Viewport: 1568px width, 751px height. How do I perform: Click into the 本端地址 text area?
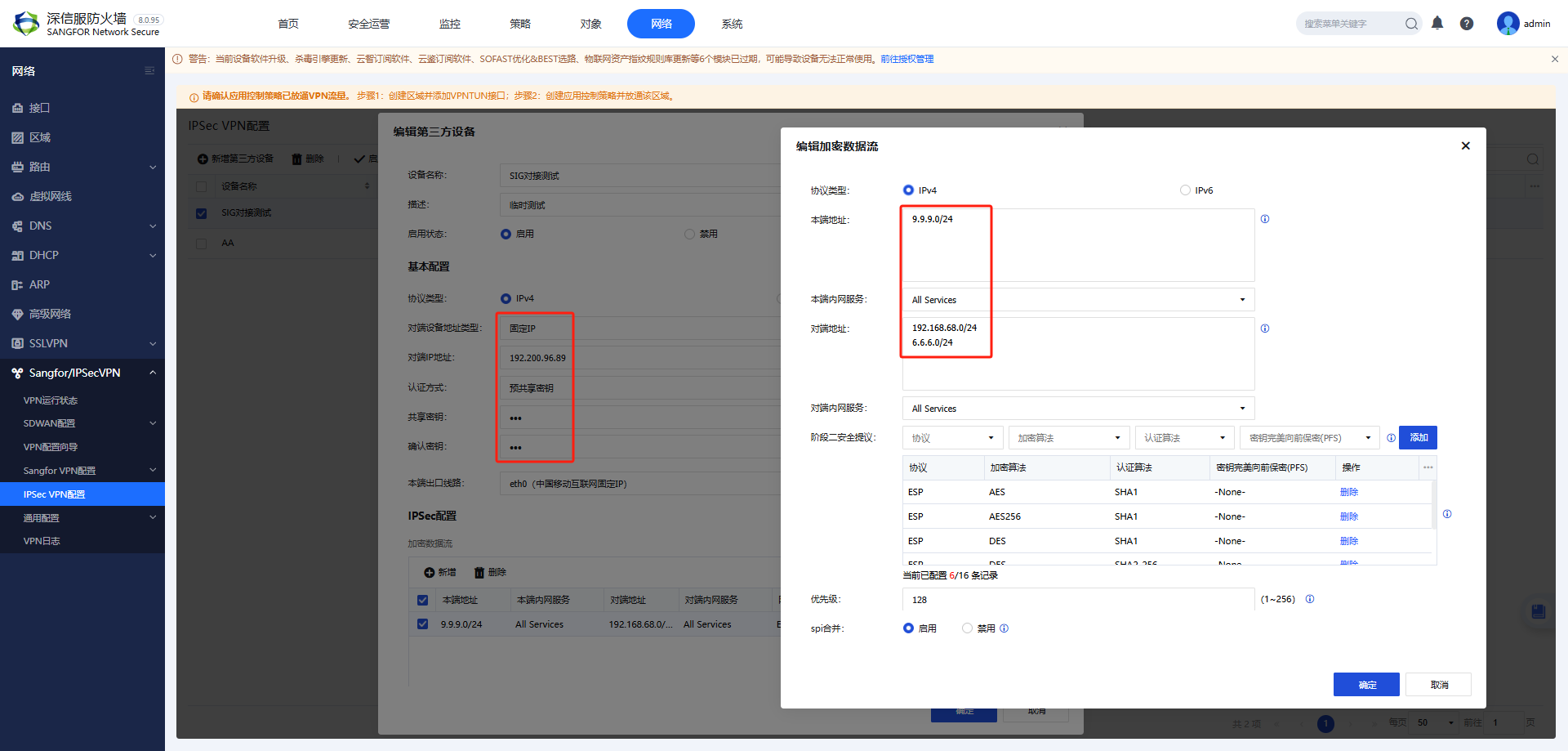click(x=1078, y=245)
